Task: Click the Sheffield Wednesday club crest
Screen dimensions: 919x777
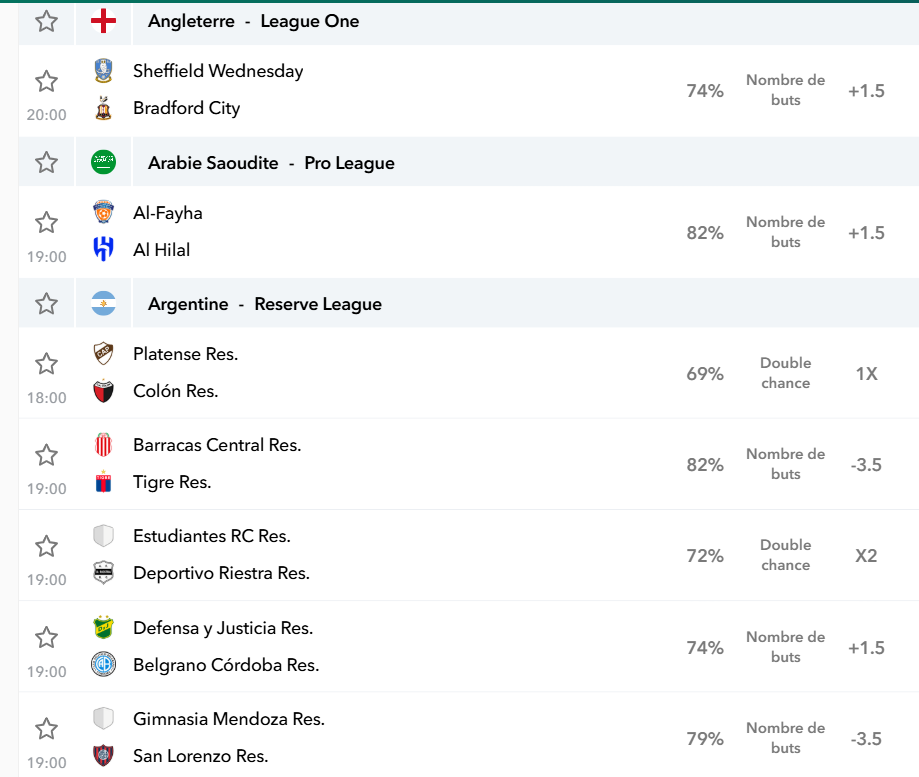Action: click(x=103, y=70)
